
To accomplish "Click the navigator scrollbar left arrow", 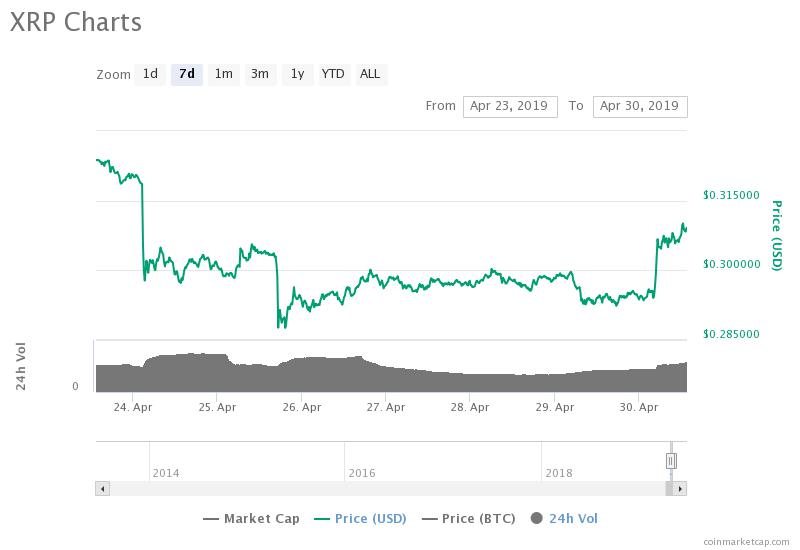I will 103,489.
